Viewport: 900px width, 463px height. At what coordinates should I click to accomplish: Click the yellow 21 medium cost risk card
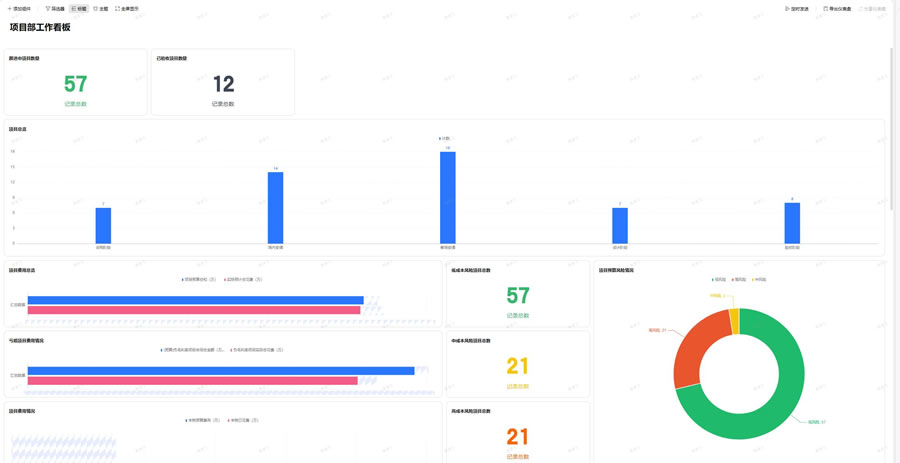[x=518, y=364]
